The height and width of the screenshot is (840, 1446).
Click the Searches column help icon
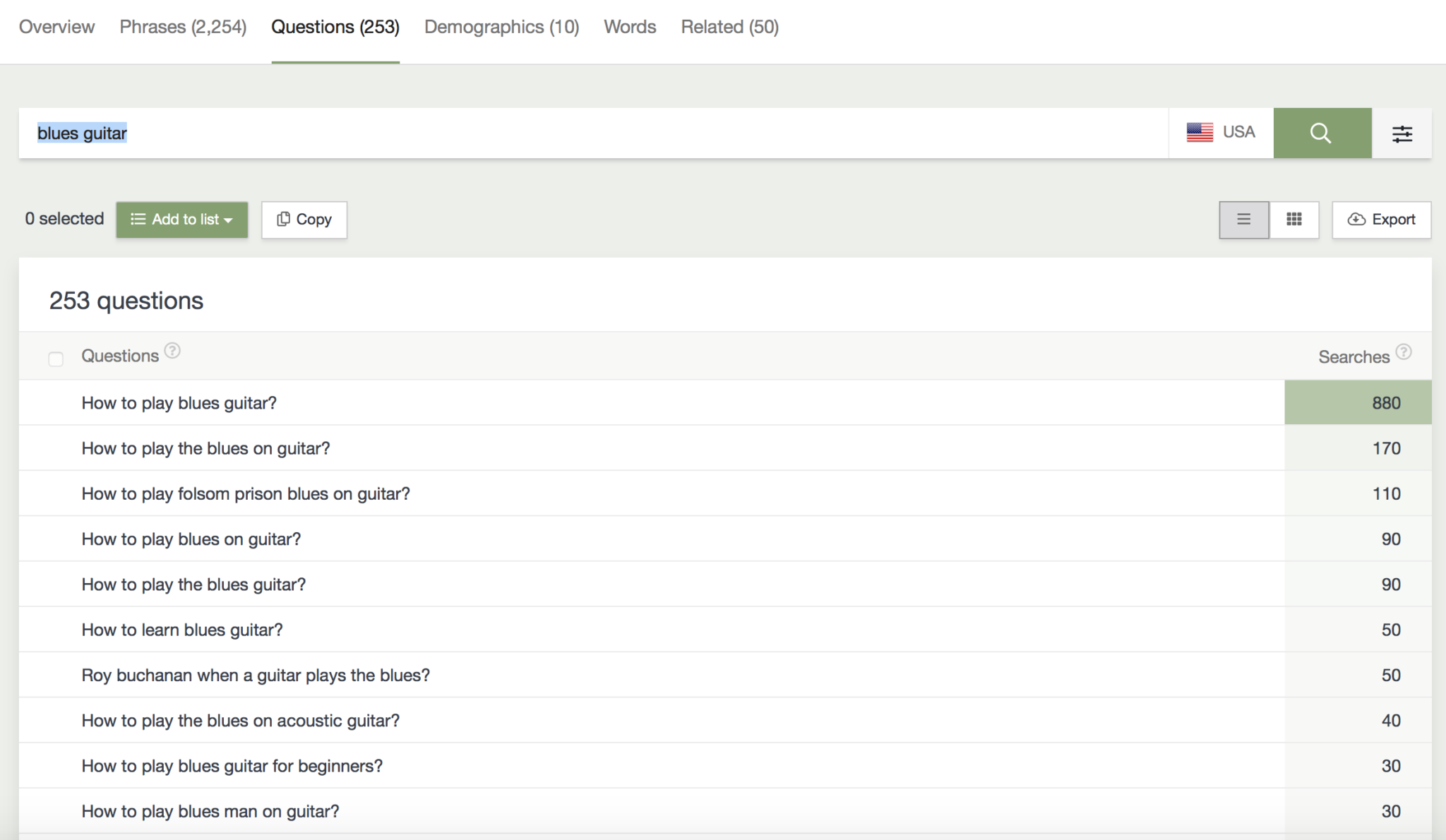(x=1404, y=352)
